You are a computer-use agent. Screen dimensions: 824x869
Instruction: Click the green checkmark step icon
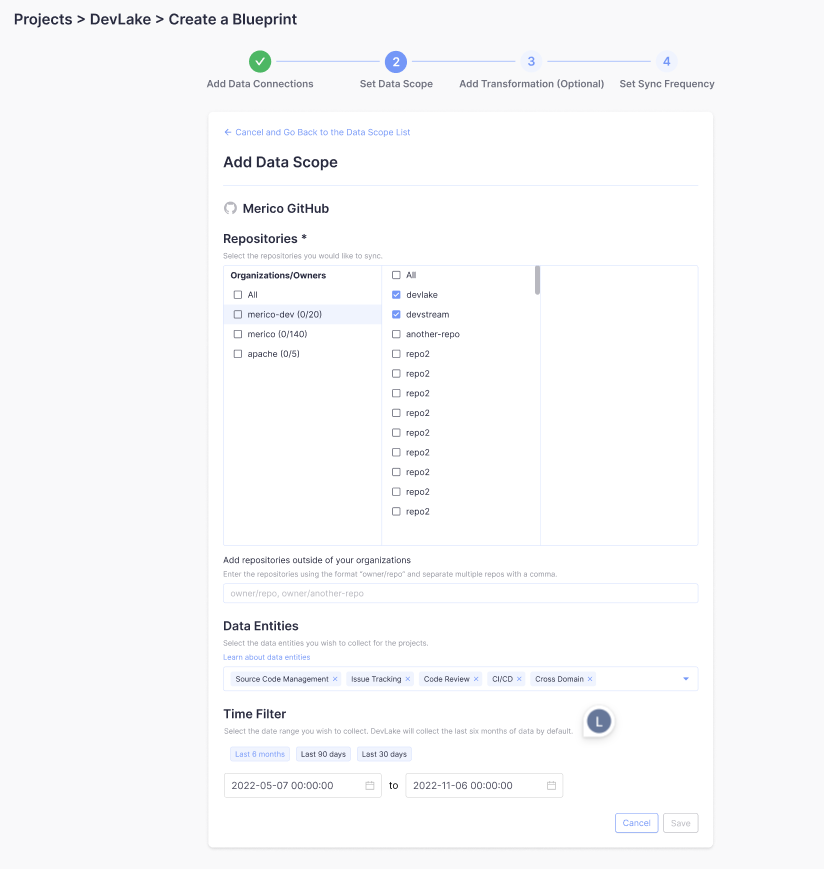(260, 62)
